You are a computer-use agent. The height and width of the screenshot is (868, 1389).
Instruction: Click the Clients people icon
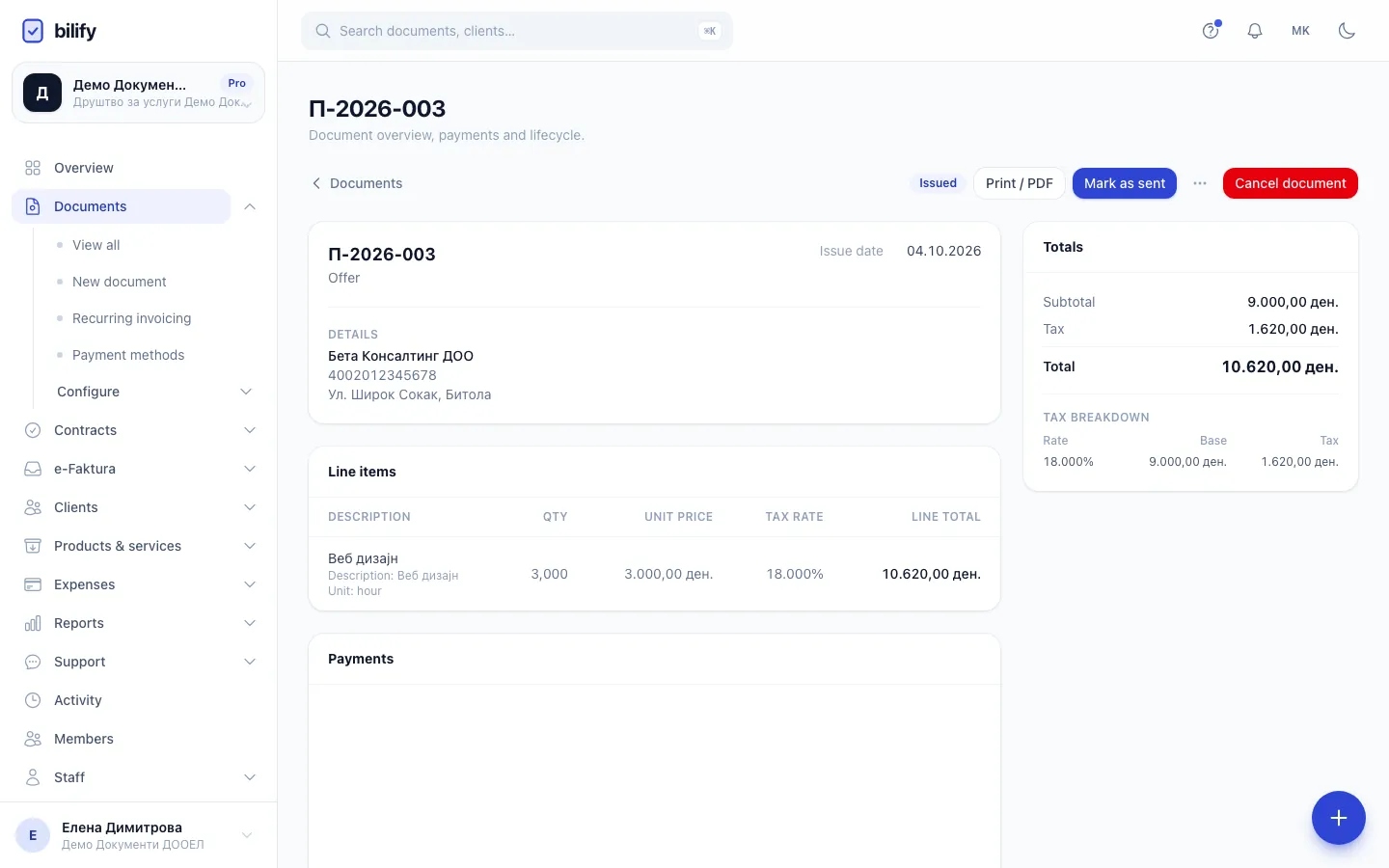[x=33, y=507]
